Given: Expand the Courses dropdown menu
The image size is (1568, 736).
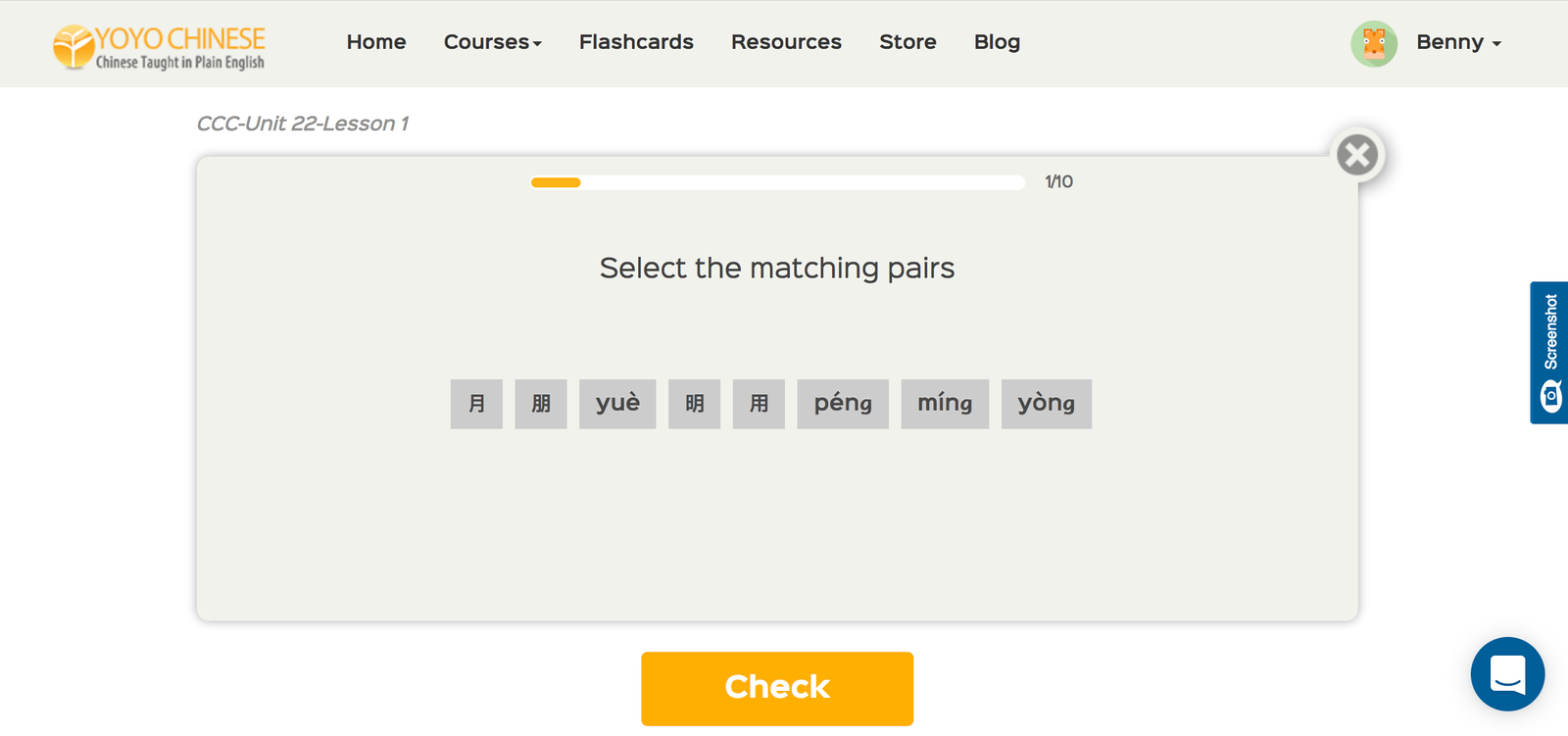Looking at the screenshot, I should pyautogui.click(x=492, y=42).
